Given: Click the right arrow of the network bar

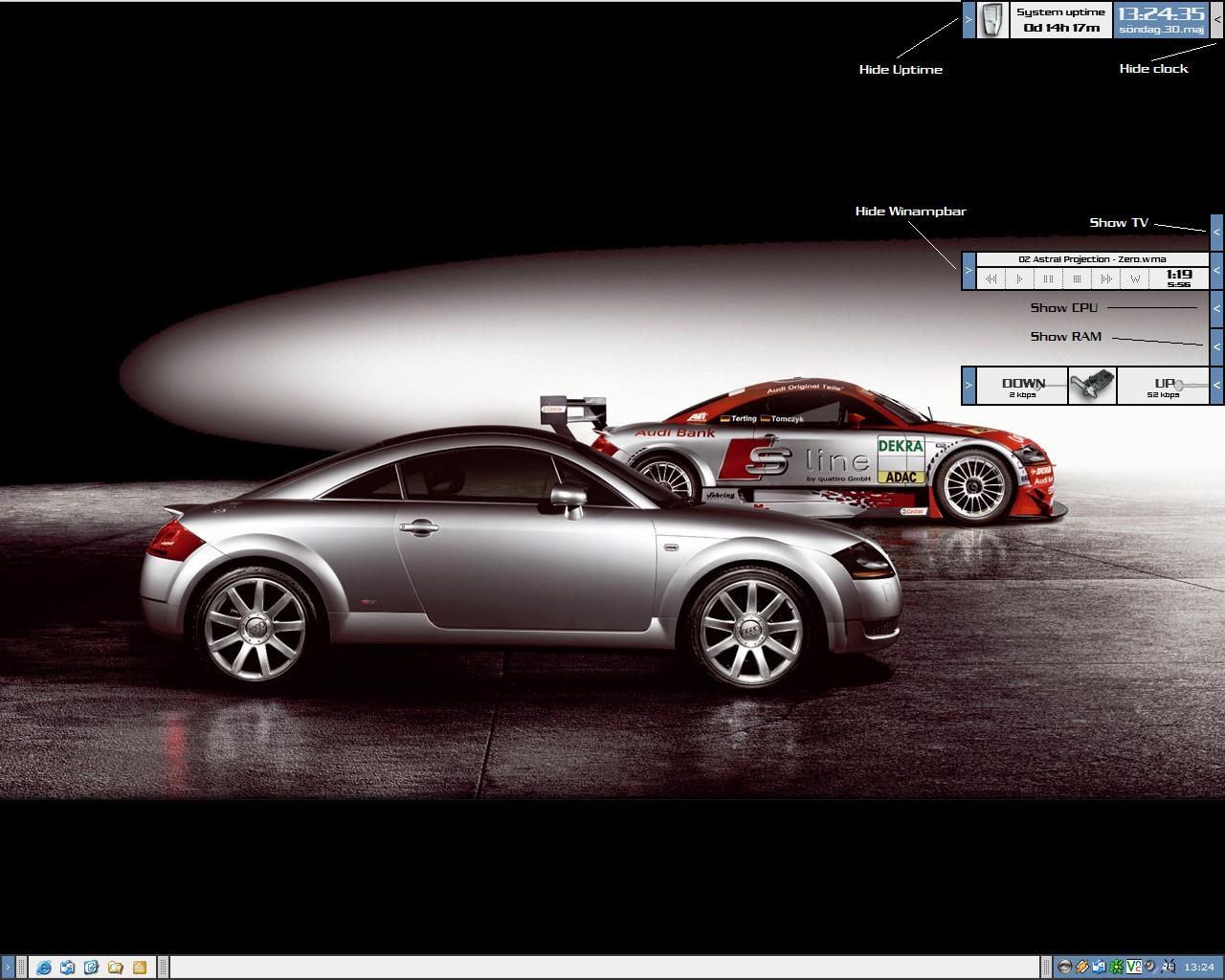Looking at the screenshot, I should (x=1217, y=386).
